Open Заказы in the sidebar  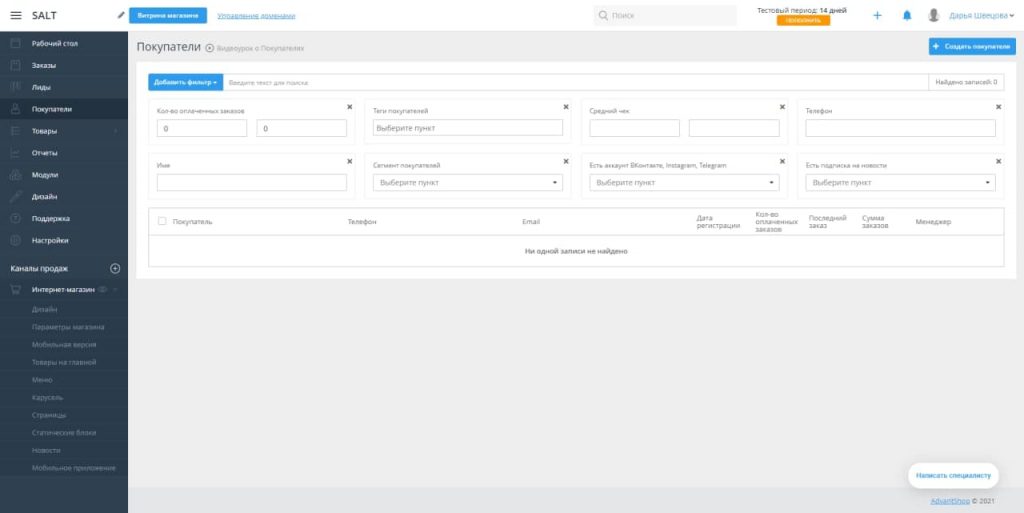[44, 65]
